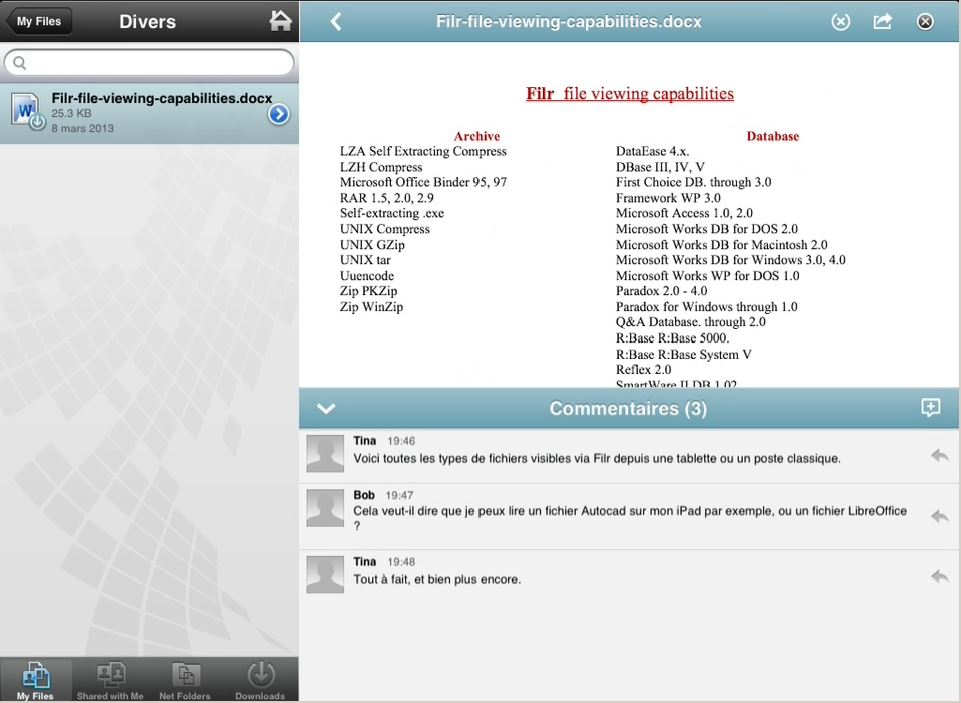Screen dimensions: 961x703
Task: Open the Downloads tab
Action: click(x=260, y=680)
